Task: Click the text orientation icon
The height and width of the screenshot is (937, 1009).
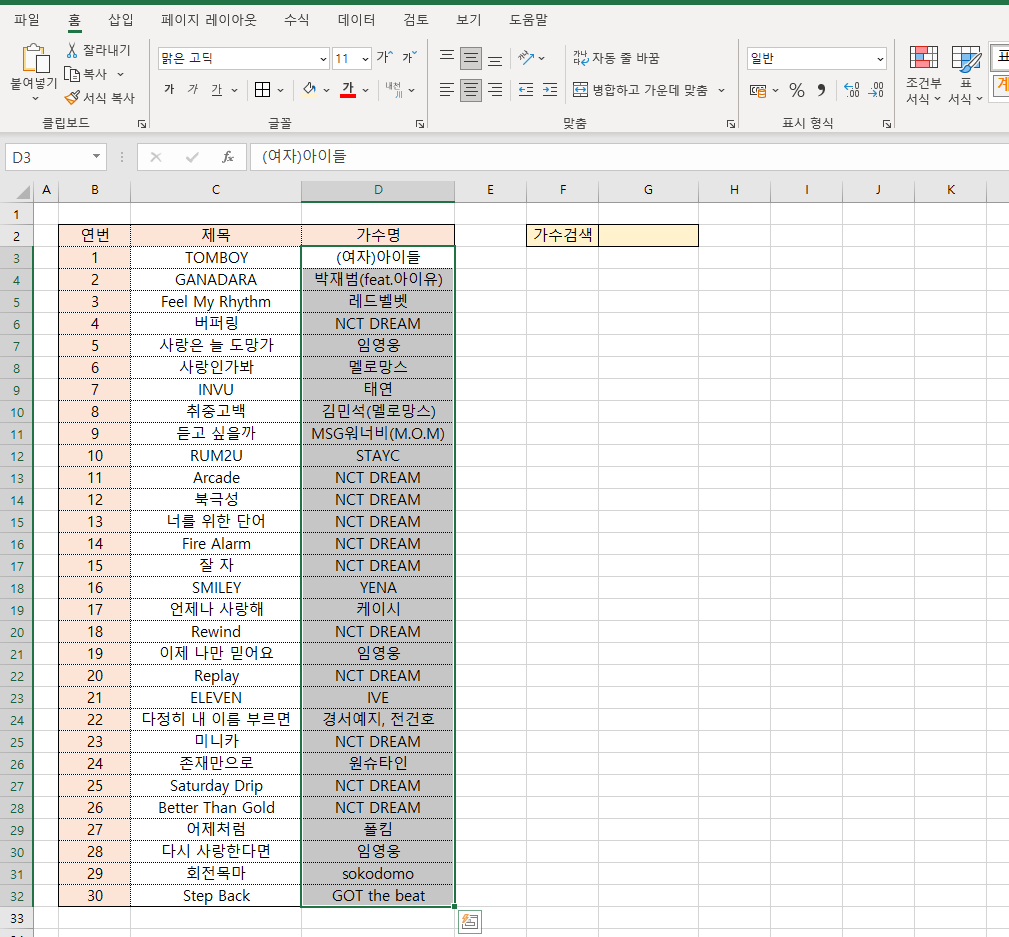Action: pos(526,58)
